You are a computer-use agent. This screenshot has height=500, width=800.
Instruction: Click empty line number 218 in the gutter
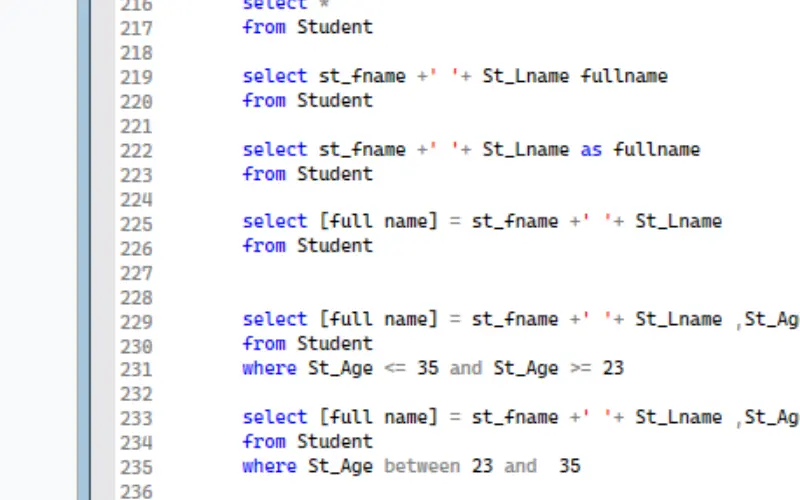pos(136,53)
